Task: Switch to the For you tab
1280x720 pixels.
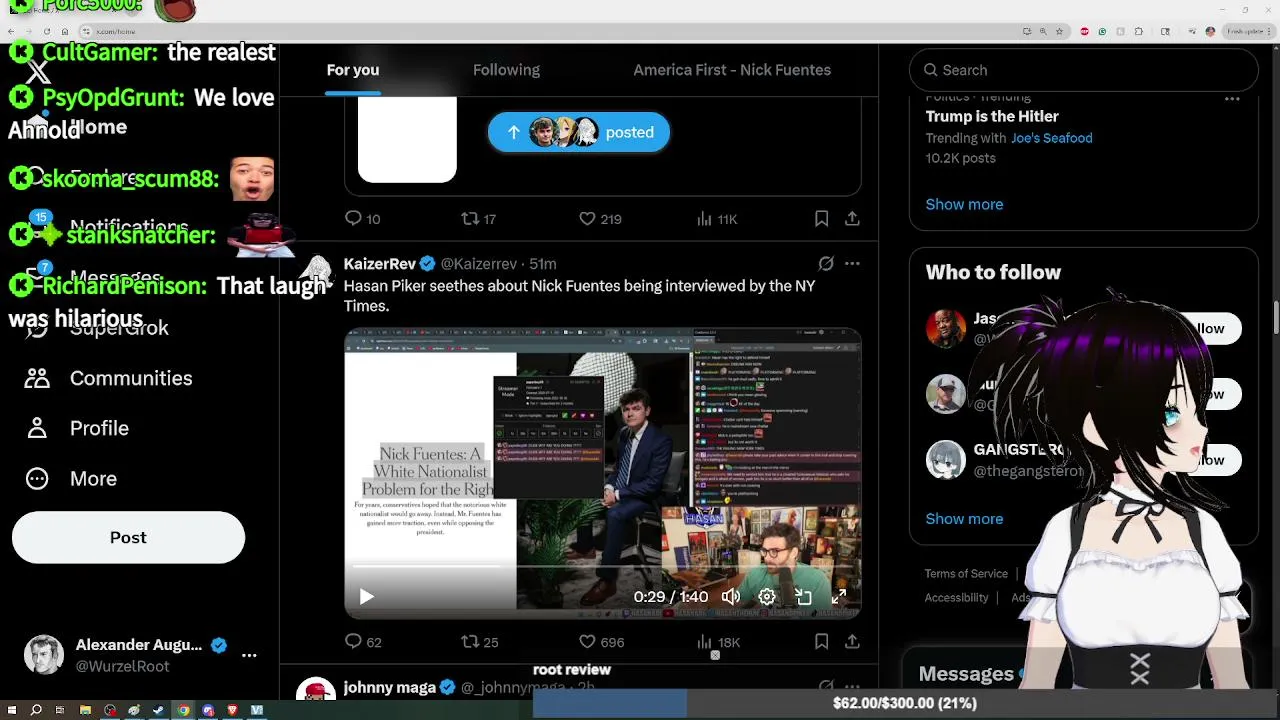Action: (353, 70)
